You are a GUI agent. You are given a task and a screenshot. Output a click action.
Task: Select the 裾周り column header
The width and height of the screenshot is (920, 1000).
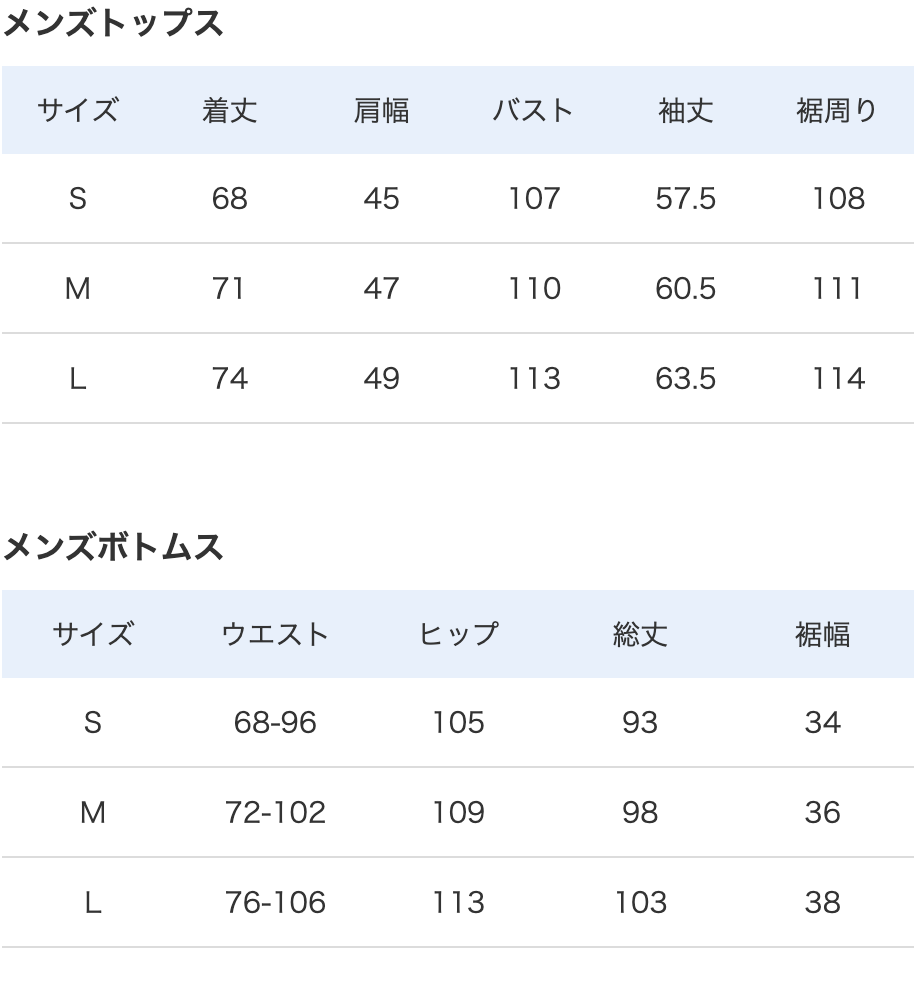coord(836,110)
